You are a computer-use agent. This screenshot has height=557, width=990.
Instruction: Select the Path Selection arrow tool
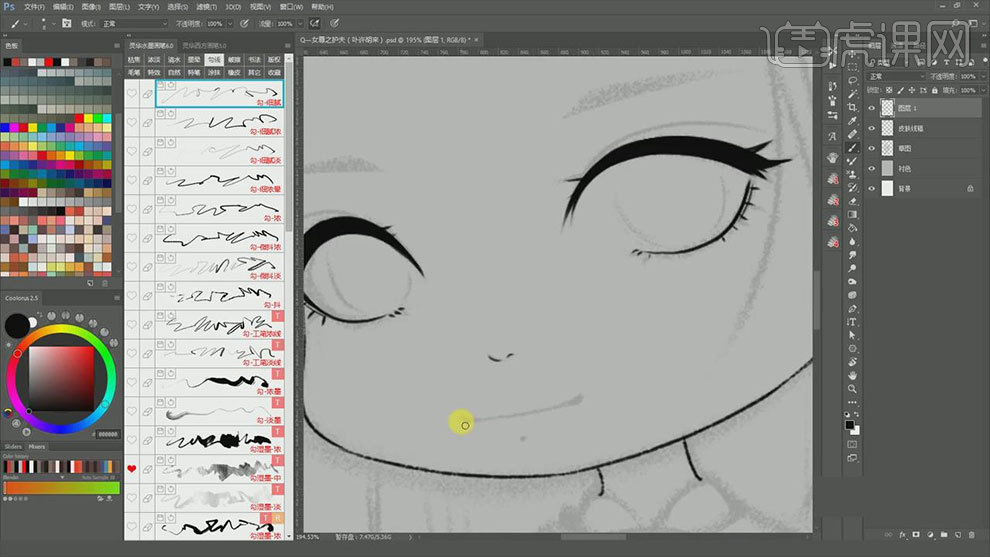(852, 335)
